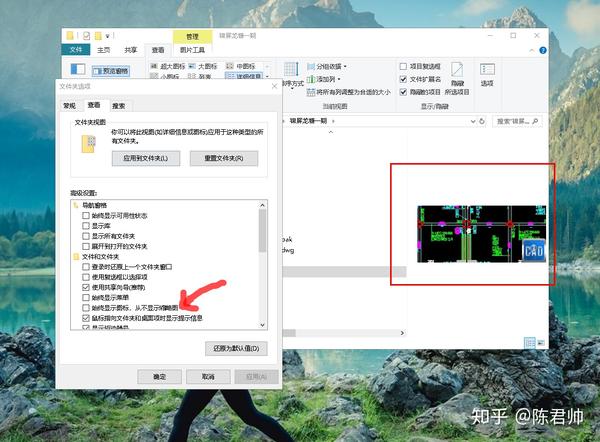Switch to the 查看 View ribbon tab
The image size is (600, 442).
click(158, 50)
